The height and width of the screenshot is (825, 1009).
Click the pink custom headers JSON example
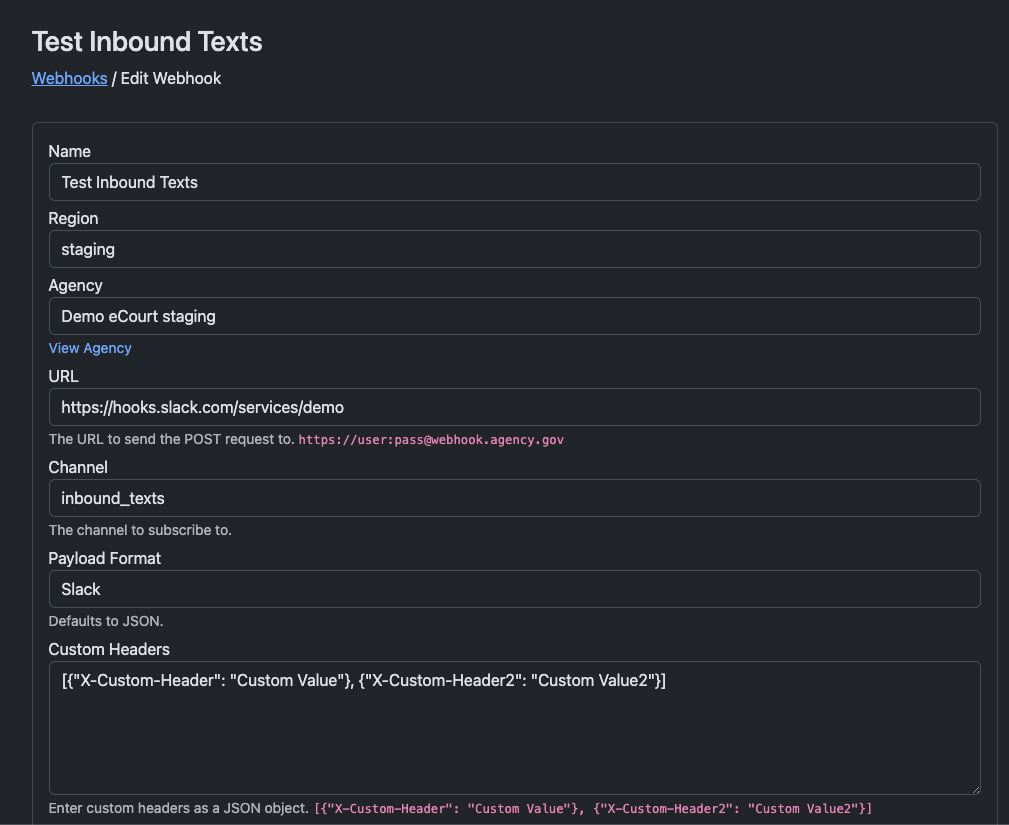click(593, 809)
